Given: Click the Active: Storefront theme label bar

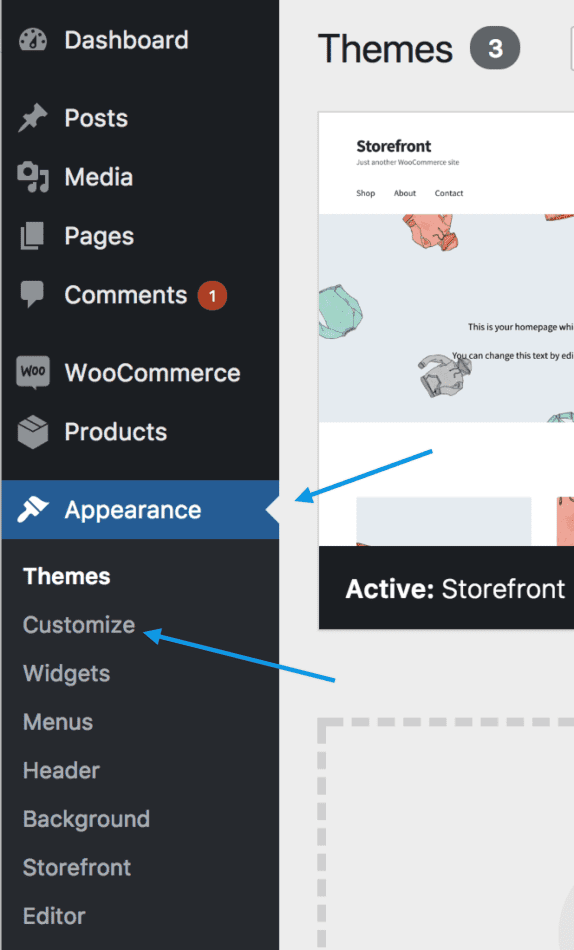Looking at the screenshot, I should (x=447, y=588).
